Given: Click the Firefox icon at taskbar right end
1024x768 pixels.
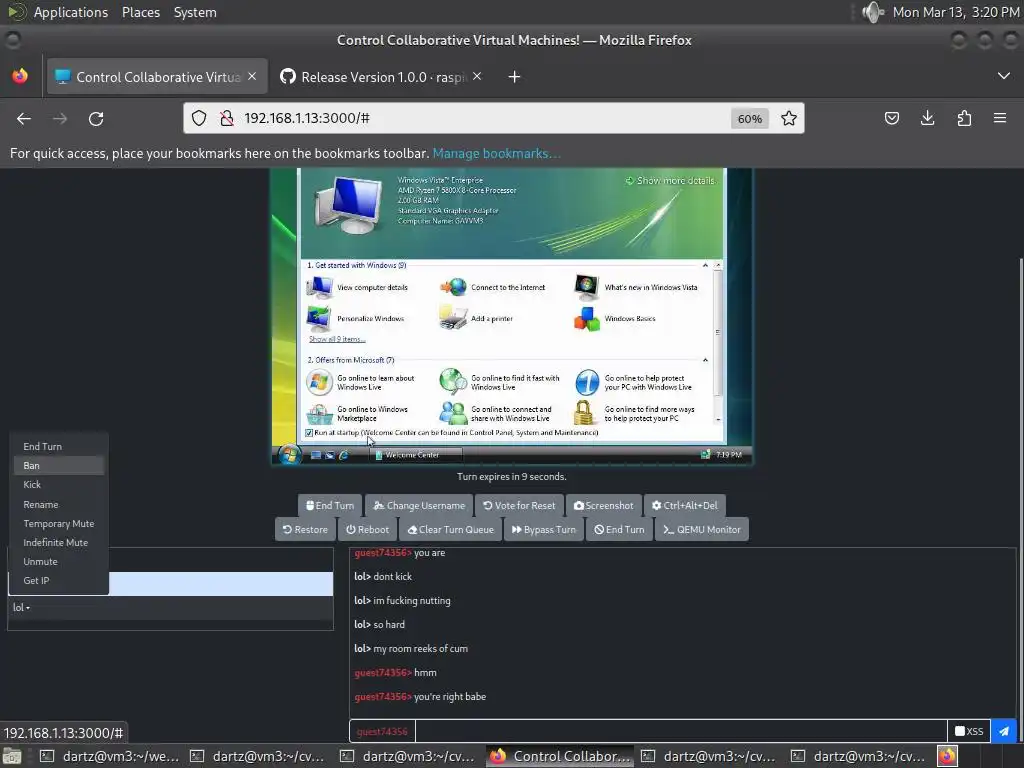Looking at the screenshot, I should (948, 756).
